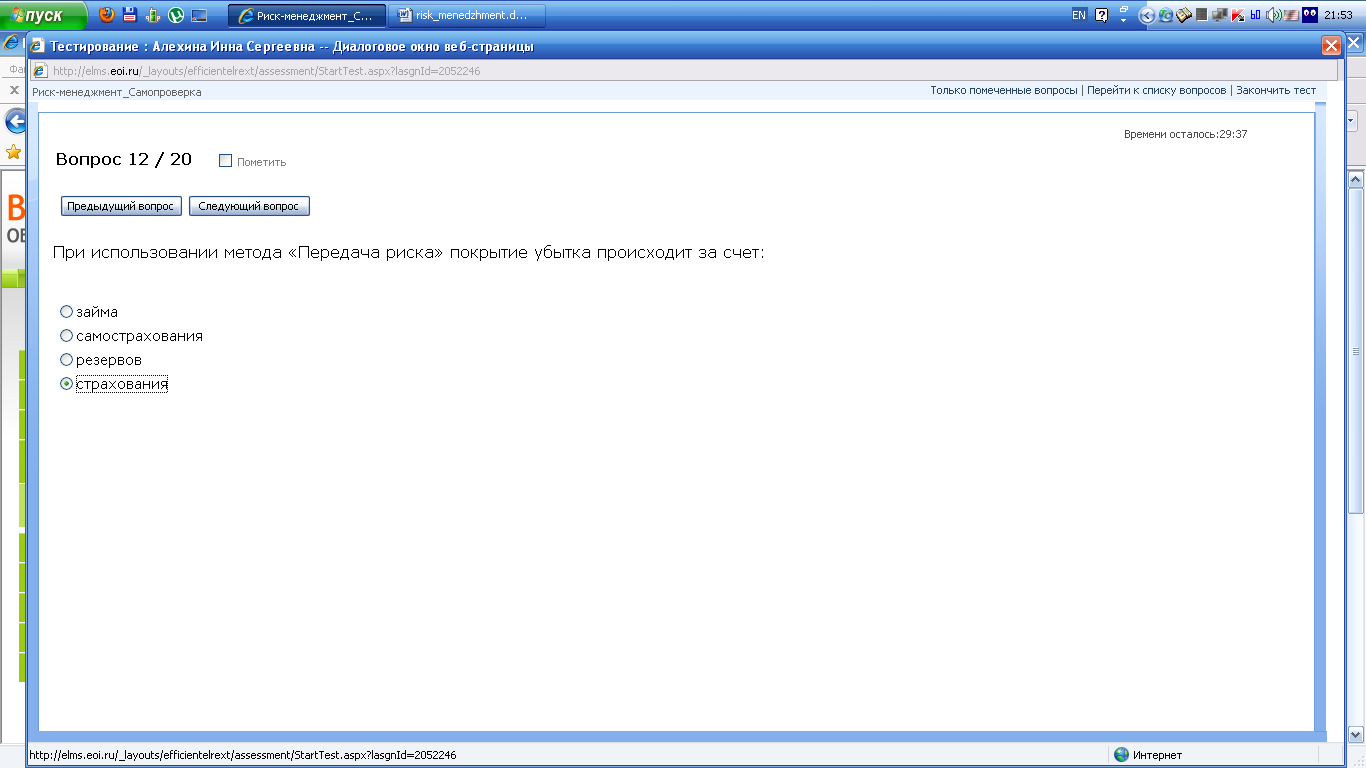Click background browser scrollbar down arrow
The image size is (1366, 768).
(x=1356, y=733)
